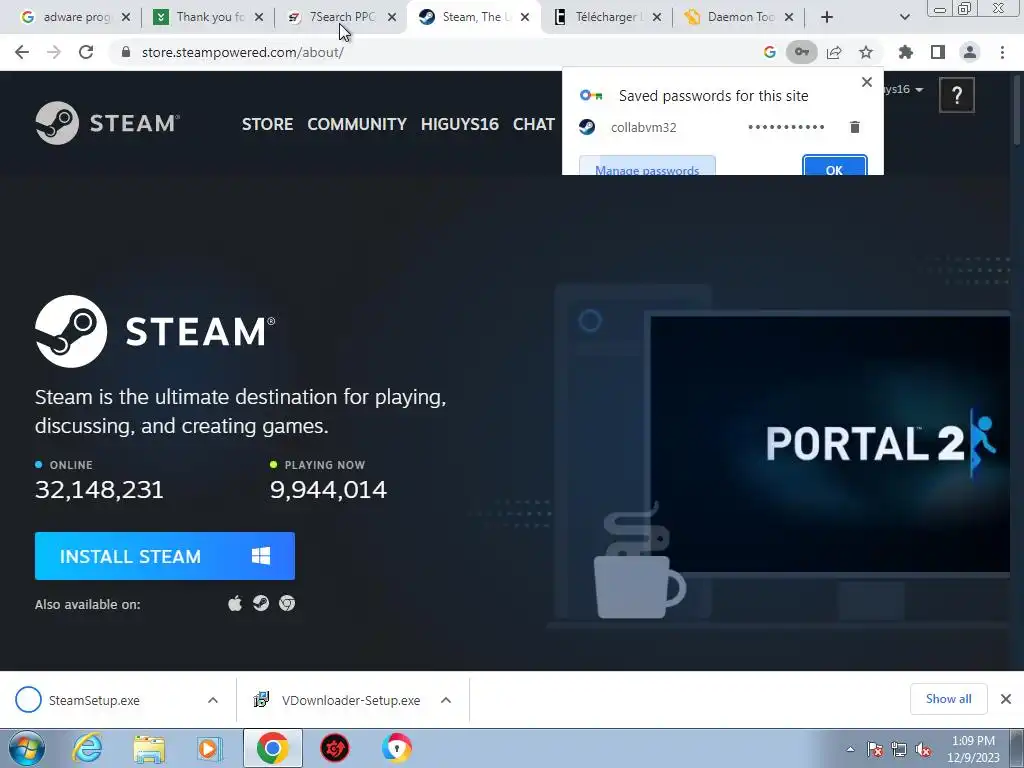Open the HIGUYS16 profile menu
Viewport: 1024px width, 768px height.
tap(460, 124)
